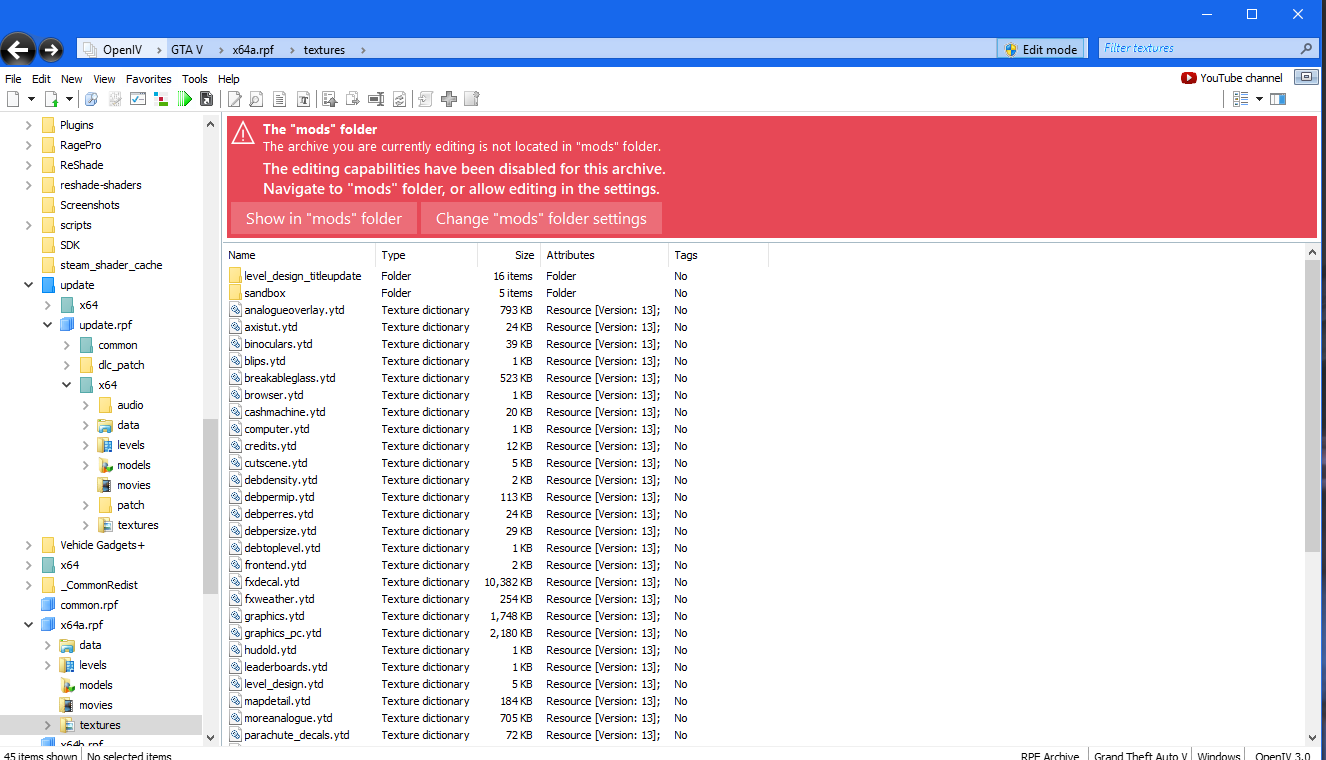Open the Edit menu
Viewport: 1326px width, 760px height.
click(x=41, y=79)
